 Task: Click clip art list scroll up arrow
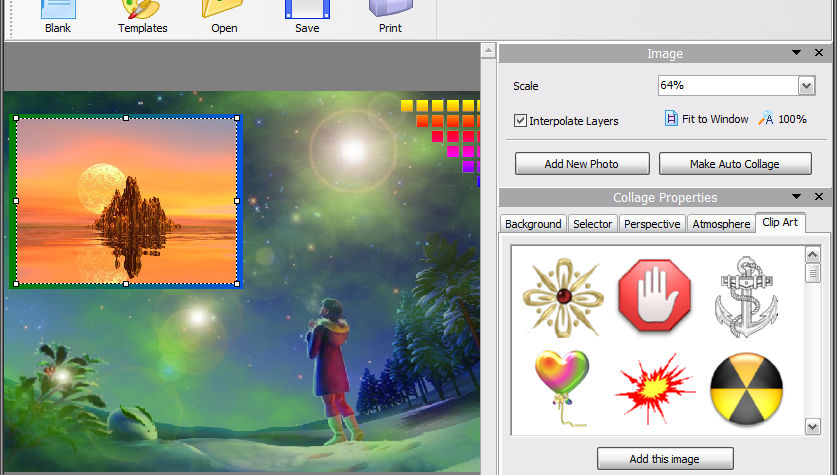812,255
